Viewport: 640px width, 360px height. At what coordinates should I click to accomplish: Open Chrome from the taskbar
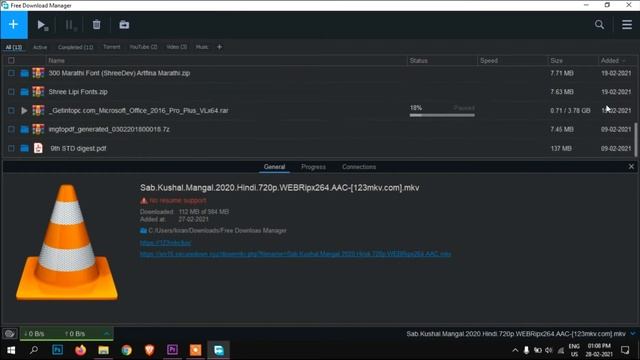pyautogui.click(x=127, y=350)
